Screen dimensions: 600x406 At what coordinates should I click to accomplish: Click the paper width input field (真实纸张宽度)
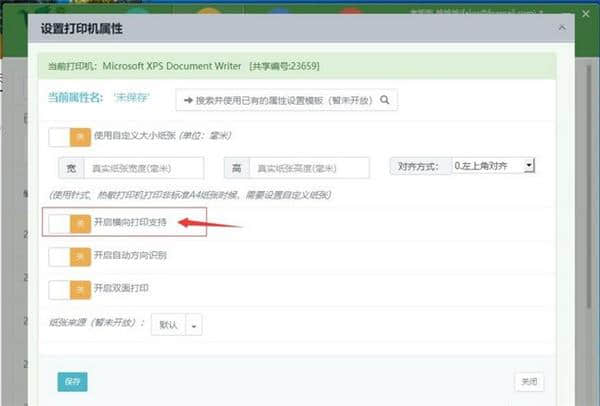click(143, 168)
